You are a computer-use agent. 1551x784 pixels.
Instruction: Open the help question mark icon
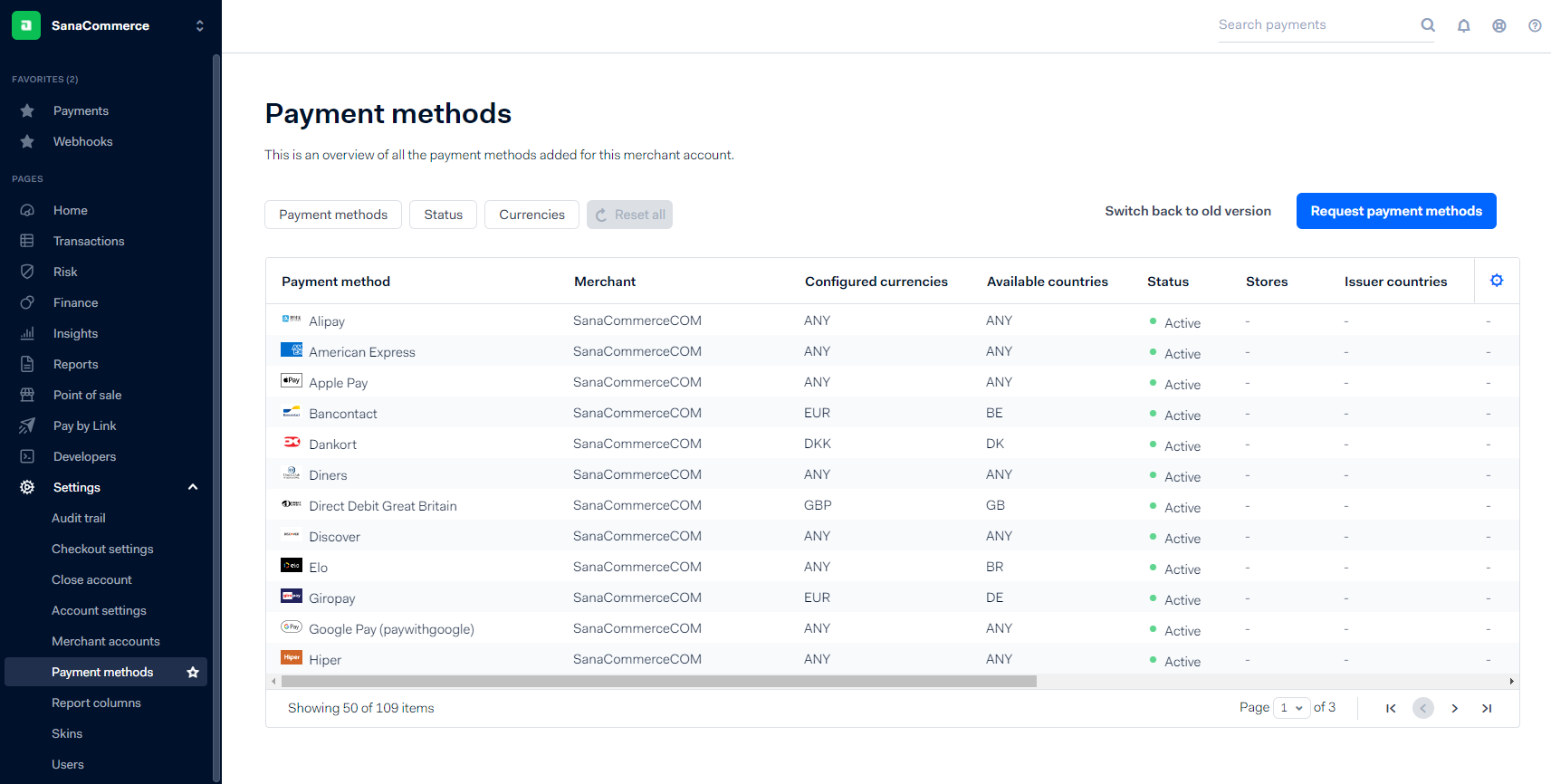tap(1535, 25)
